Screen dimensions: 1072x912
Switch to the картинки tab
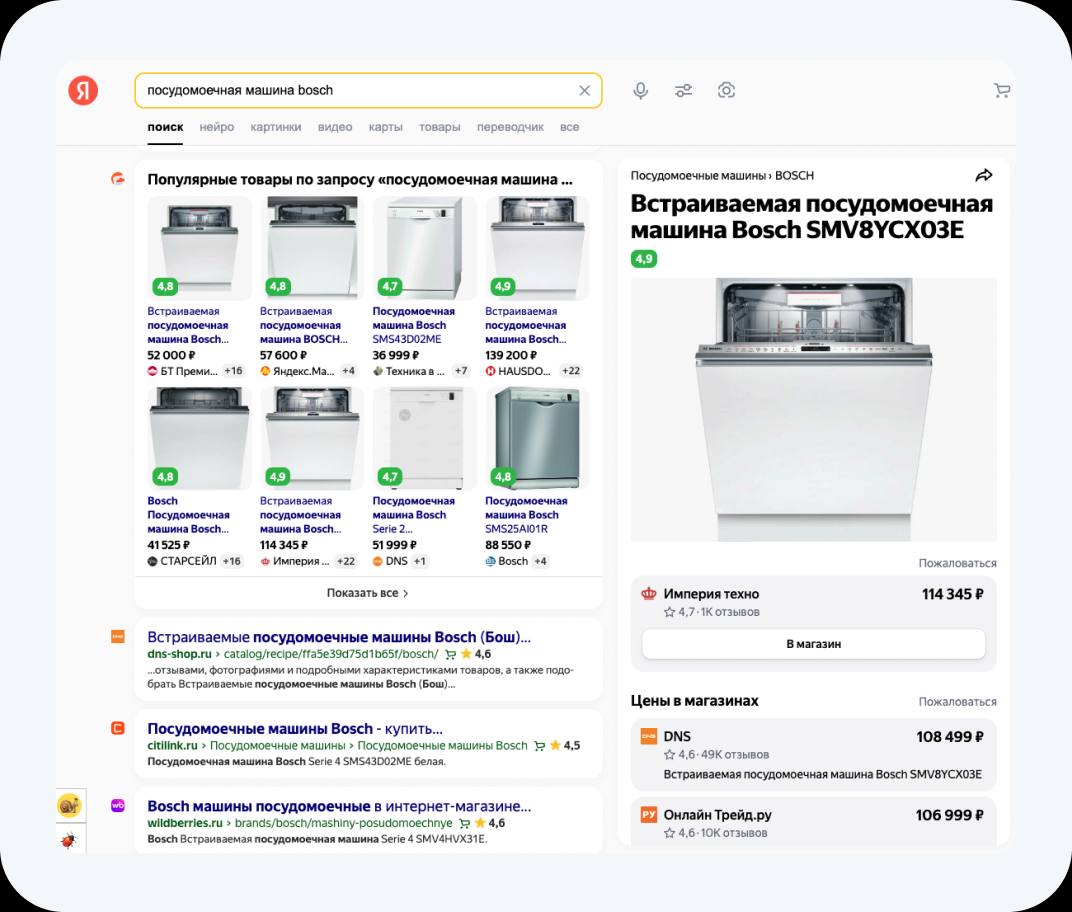[276, 127]
